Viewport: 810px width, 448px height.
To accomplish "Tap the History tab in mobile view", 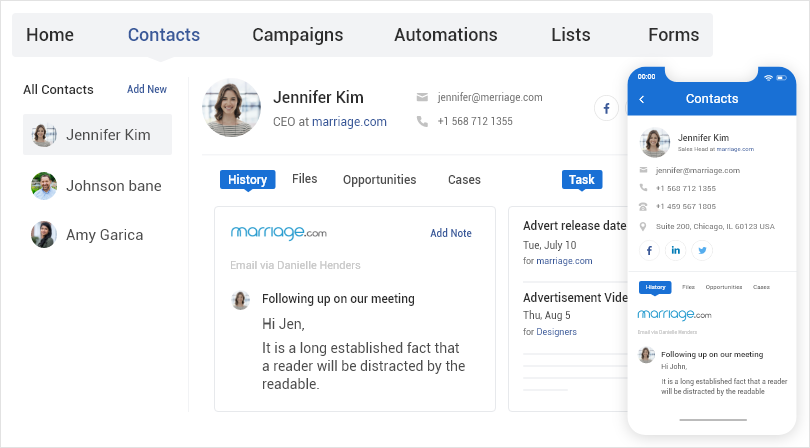I will click(655, 287).
